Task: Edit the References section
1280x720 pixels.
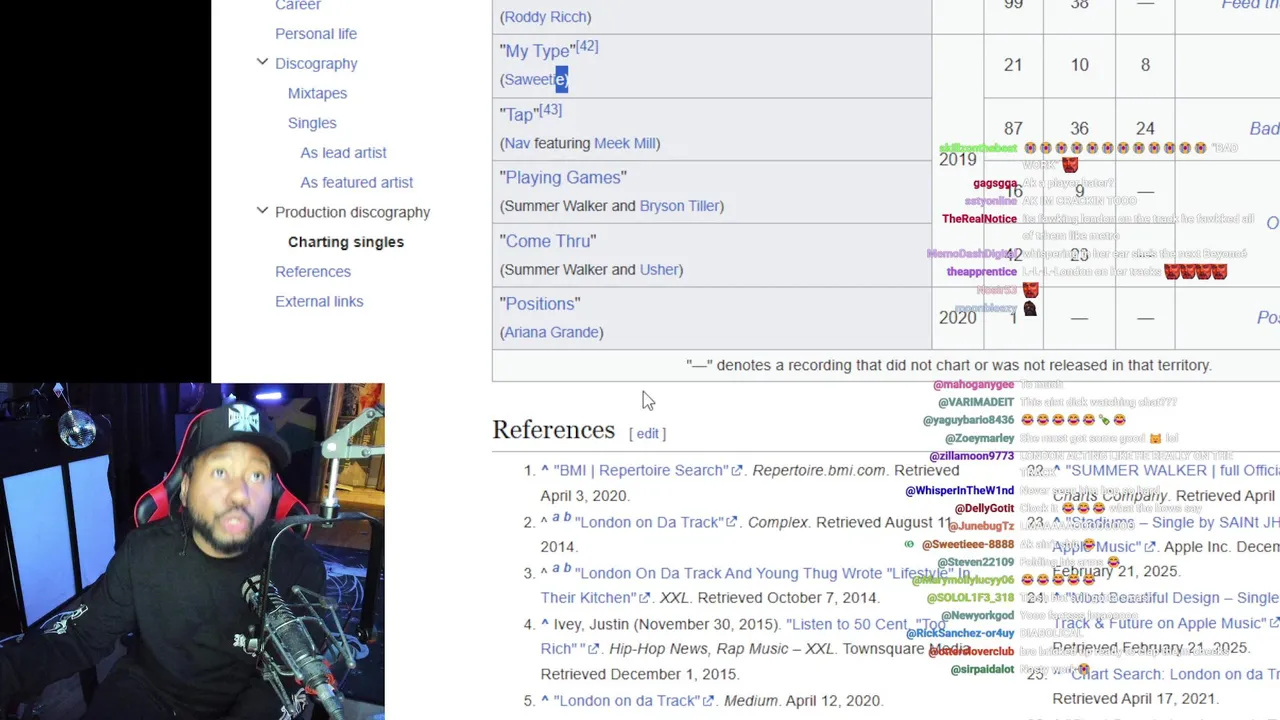Action: (647, 433)
